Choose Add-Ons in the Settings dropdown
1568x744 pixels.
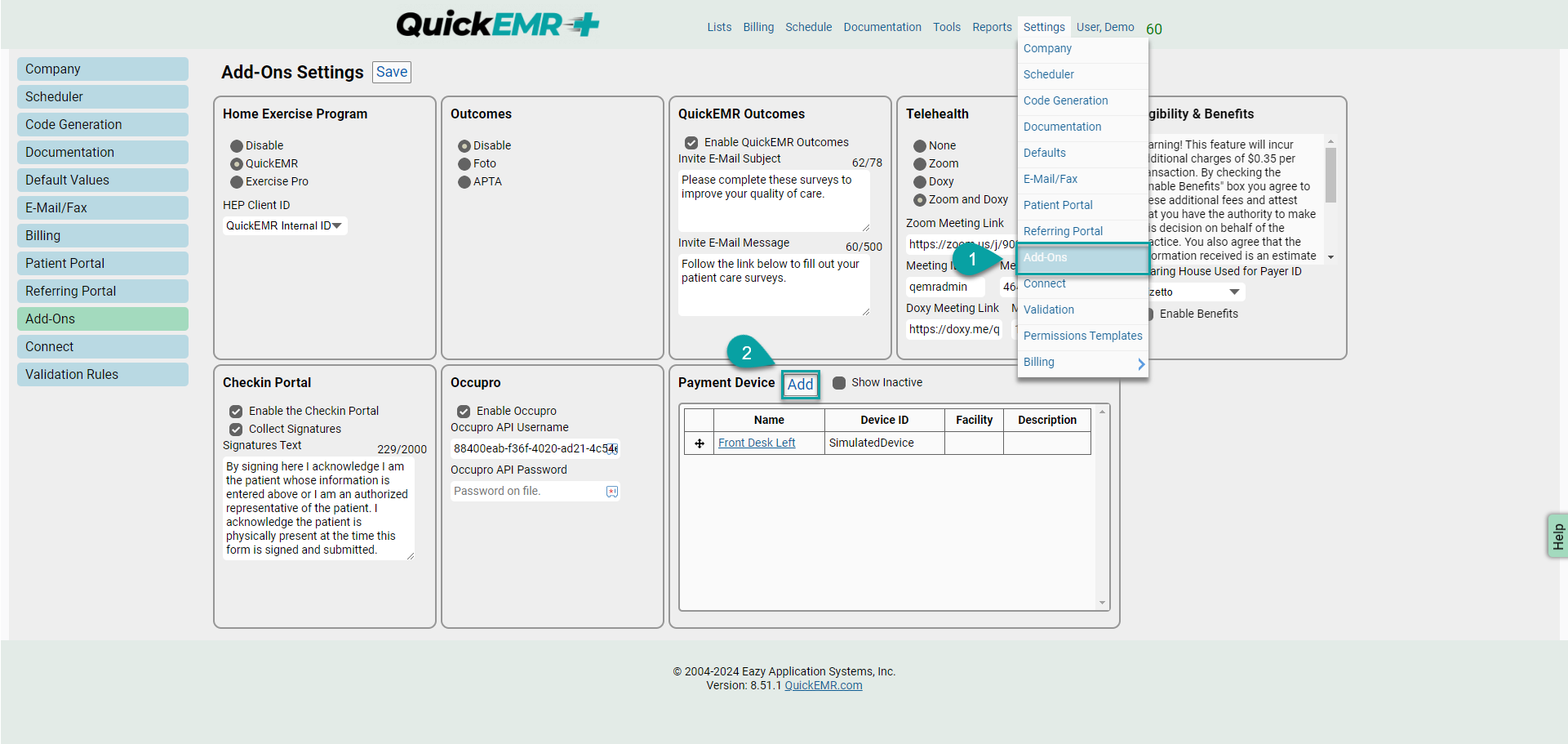tap(1083, 258)
